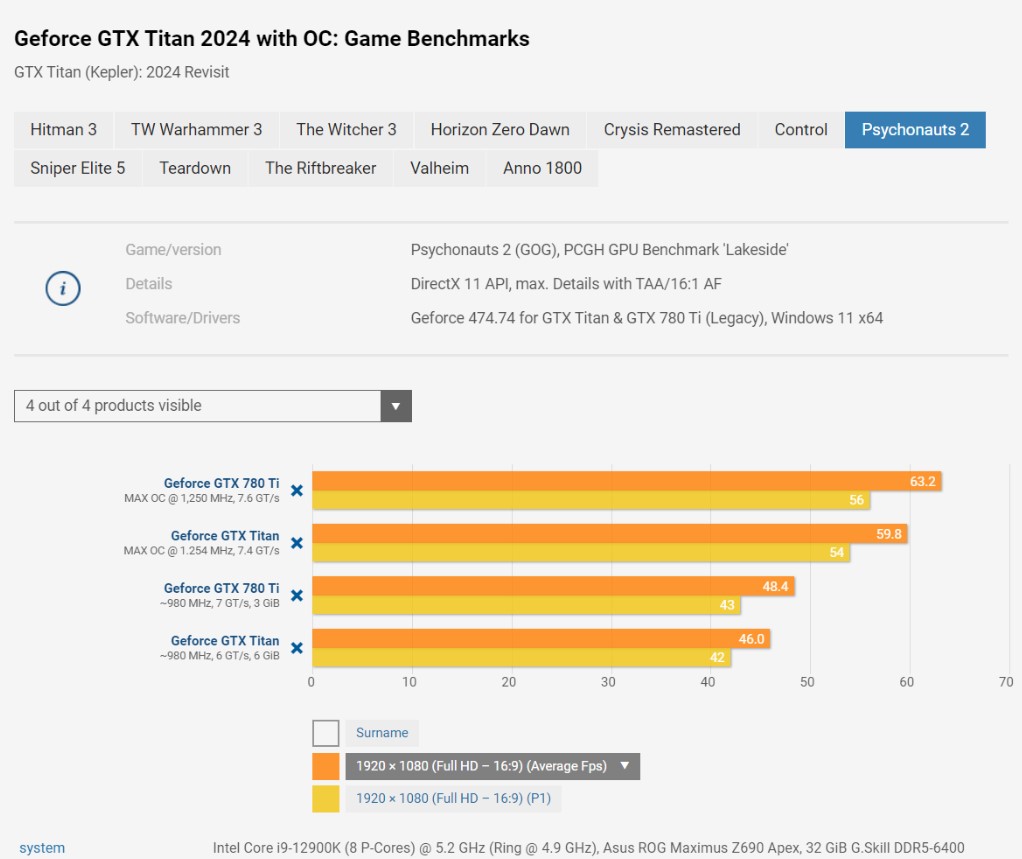Open the products visible dropdown field

point(212,406)
